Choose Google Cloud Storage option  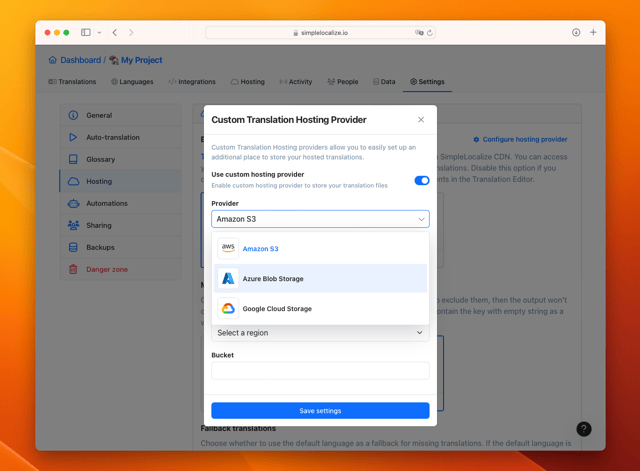[320, 309]
